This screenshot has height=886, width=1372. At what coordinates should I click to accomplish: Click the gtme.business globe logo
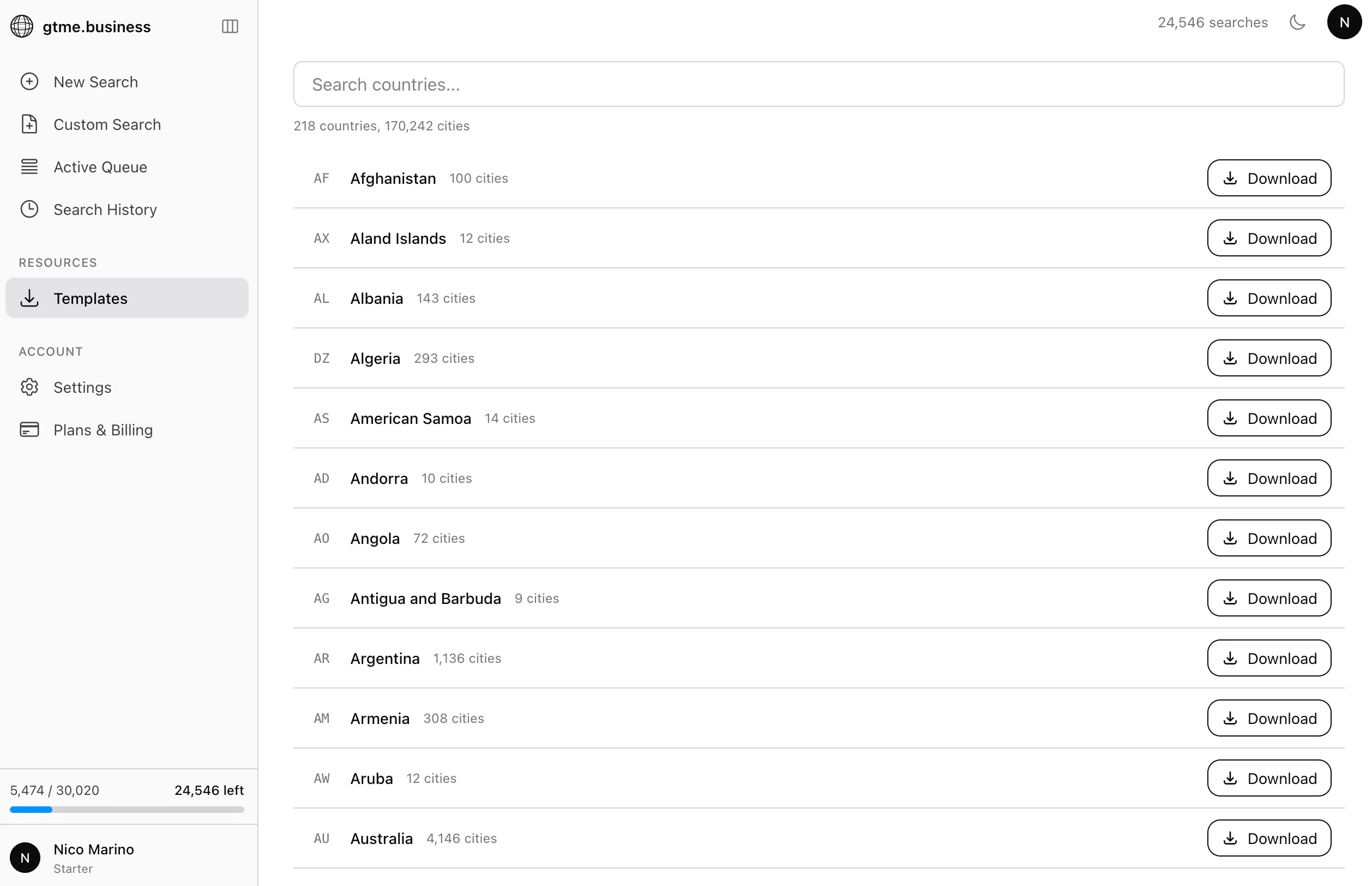[22, 27]
